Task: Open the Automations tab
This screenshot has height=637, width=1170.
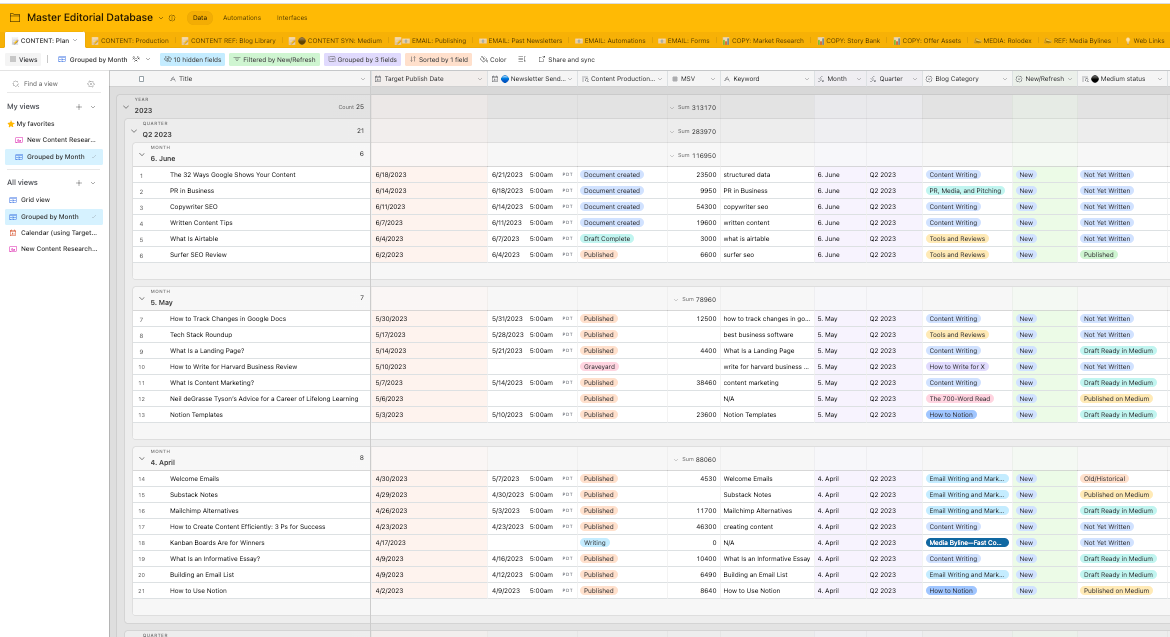Action: (241, 18)
